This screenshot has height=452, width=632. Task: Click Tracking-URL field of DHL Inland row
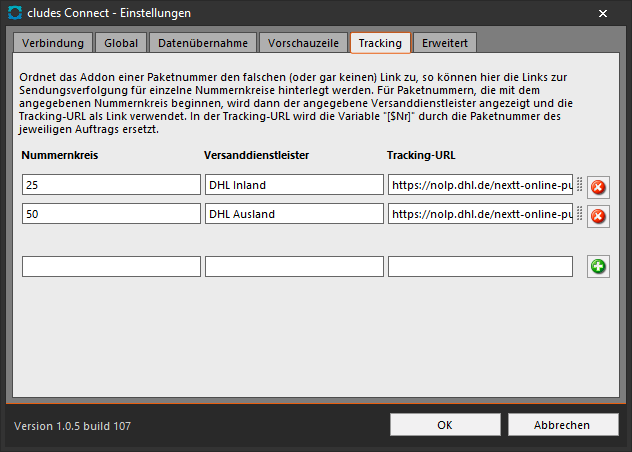480,185
